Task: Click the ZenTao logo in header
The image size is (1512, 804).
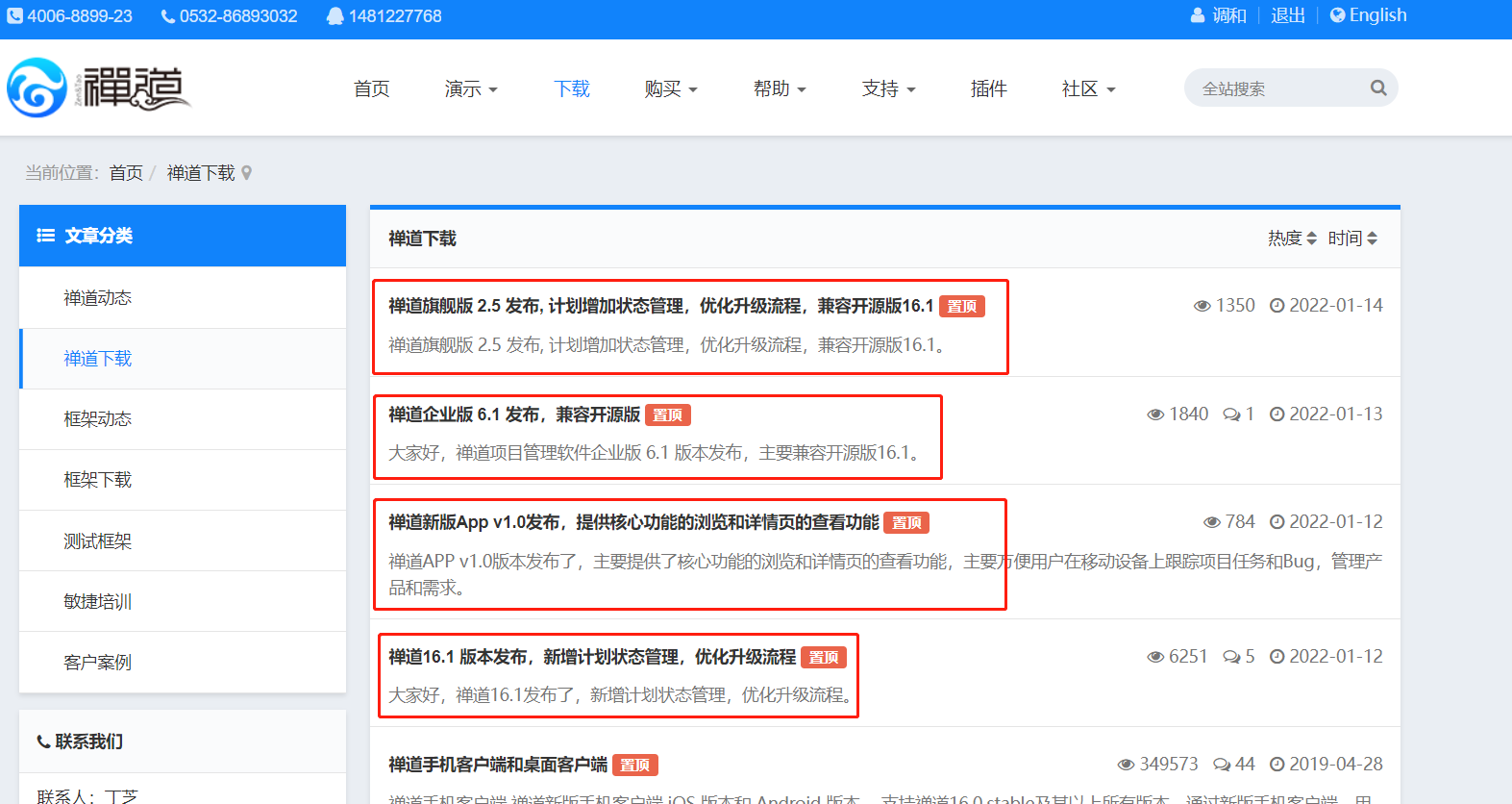Action: point(98,88)
